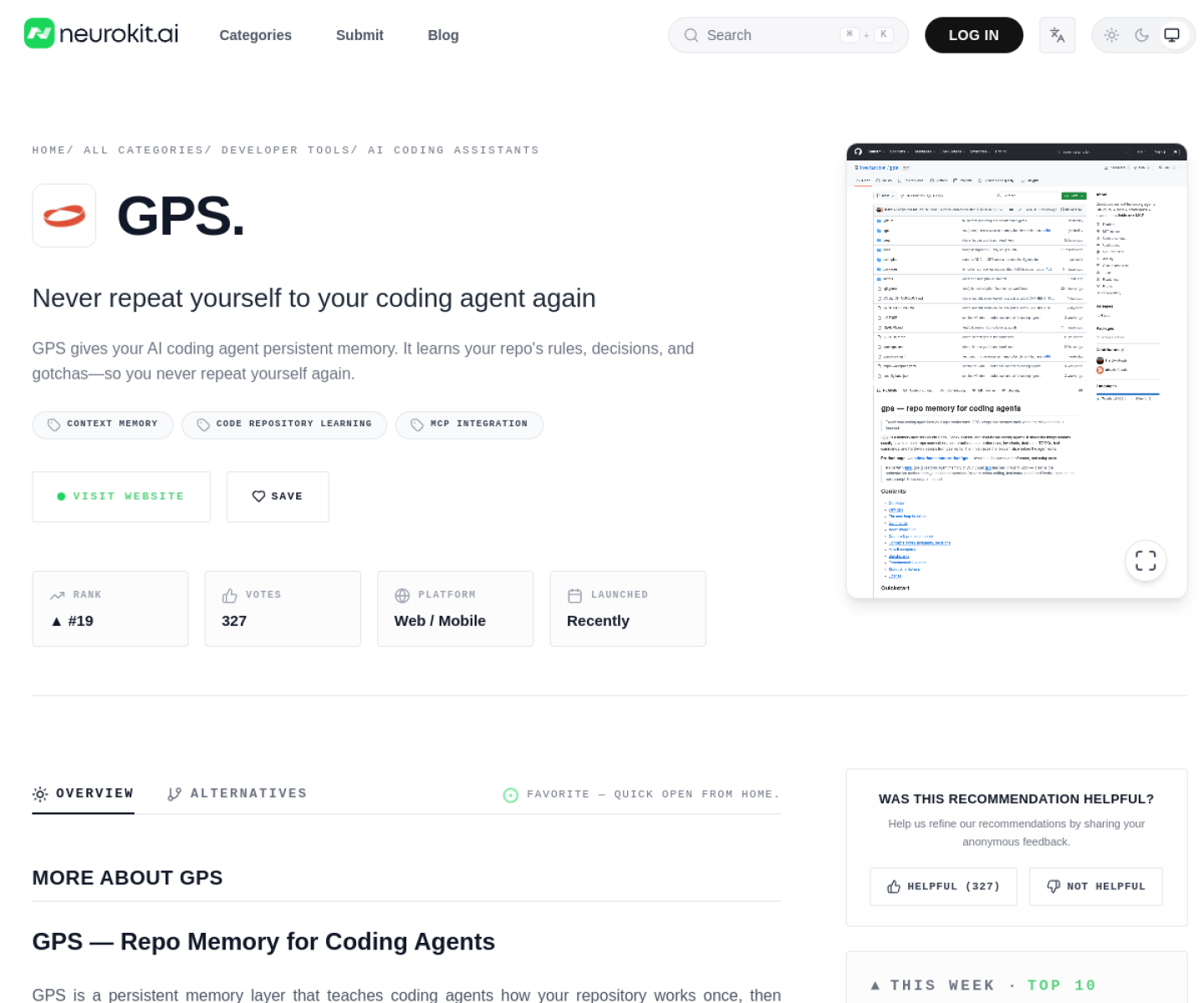This screenshot has width=1204, height=1003.
Task: Click the Web / Mobile platform value
Action: click(440, 621)
